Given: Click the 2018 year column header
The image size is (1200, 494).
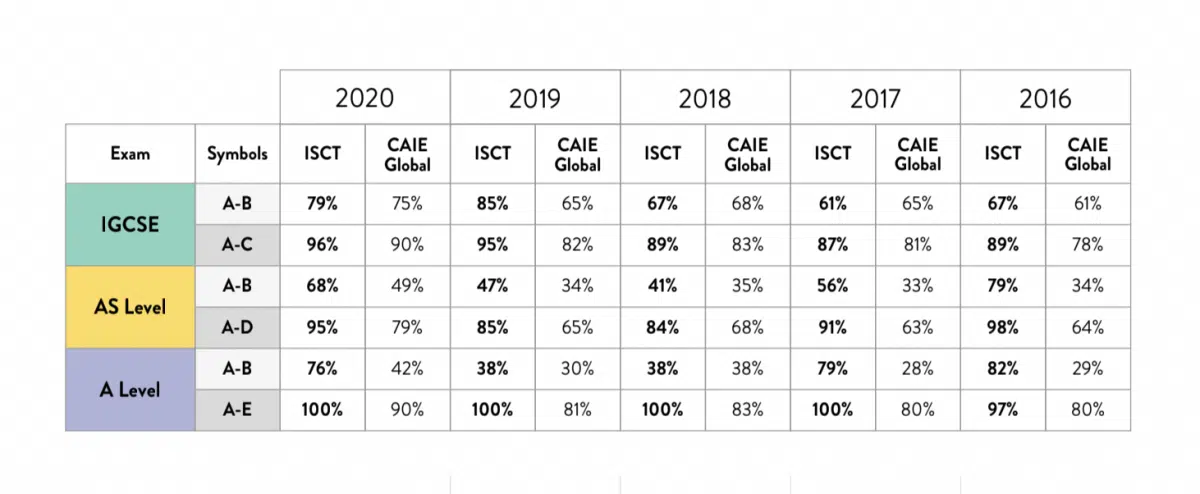Looking at the screenshot, I should [705, 97].
